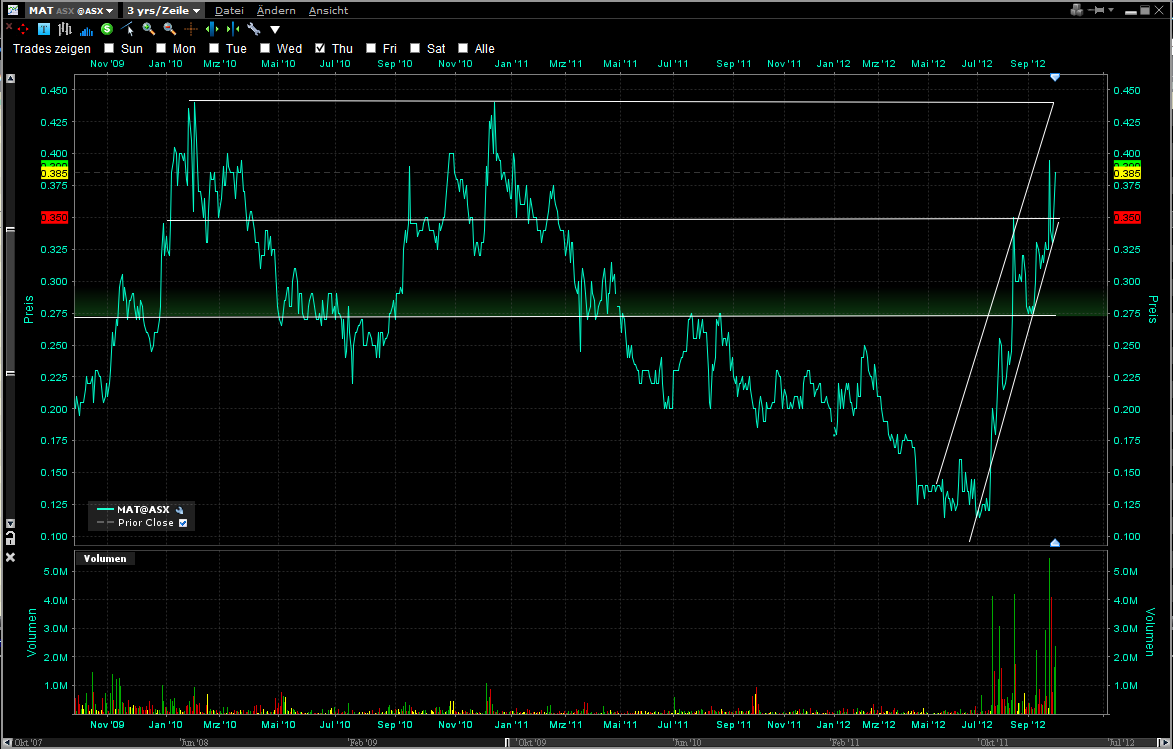Enable the Fri trades checkbox
1173x749 pixels.
(371, 48)
